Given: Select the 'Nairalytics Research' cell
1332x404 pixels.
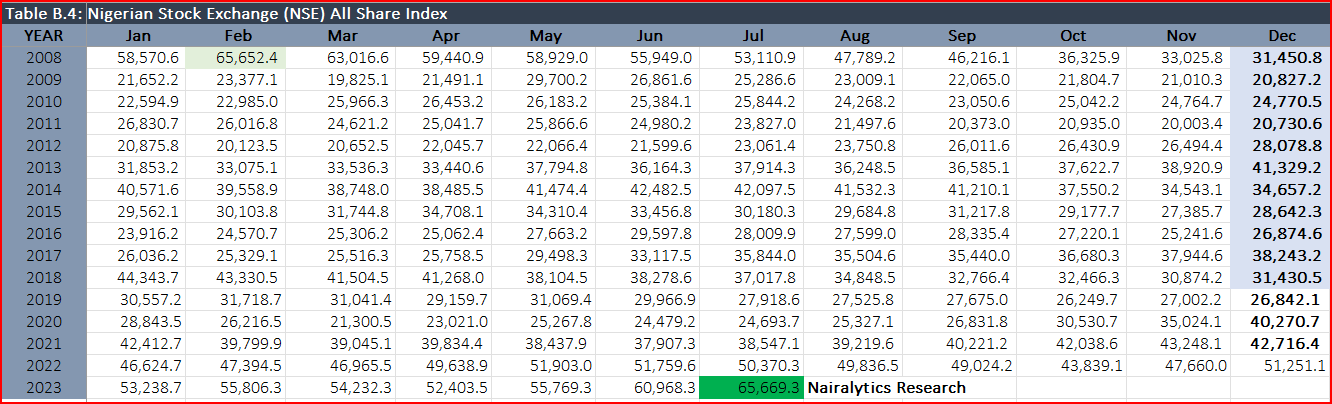Looking at the screenshot, I should click(886, 387).
